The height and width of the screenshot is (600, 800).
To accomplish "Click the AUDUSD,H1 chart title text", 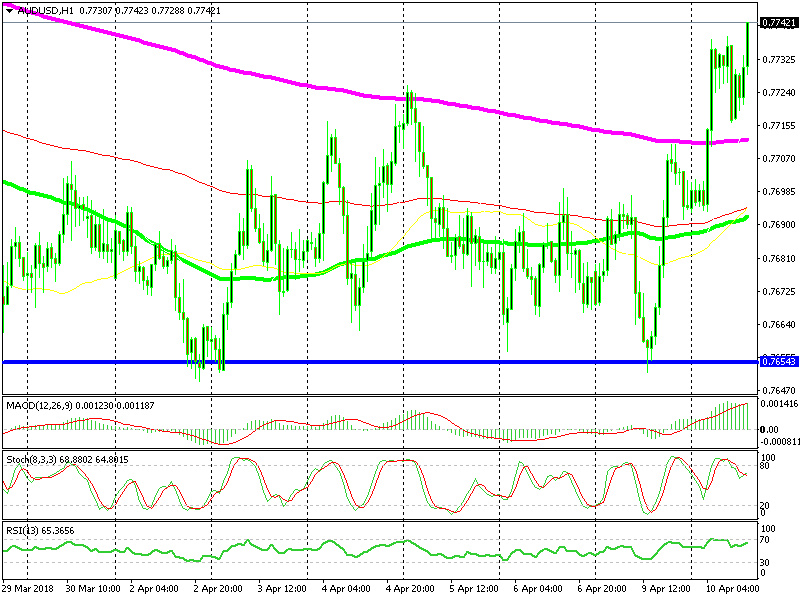I will (47, 11).
